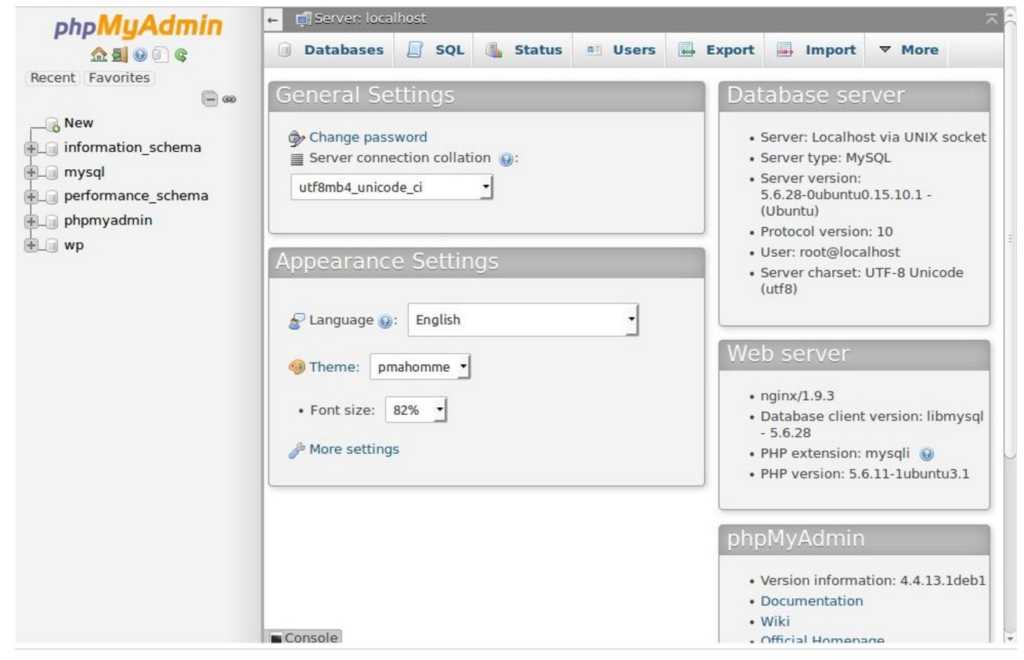Select the information_schema database name
The image size is (1024, 660).
[x=133, y=148]
